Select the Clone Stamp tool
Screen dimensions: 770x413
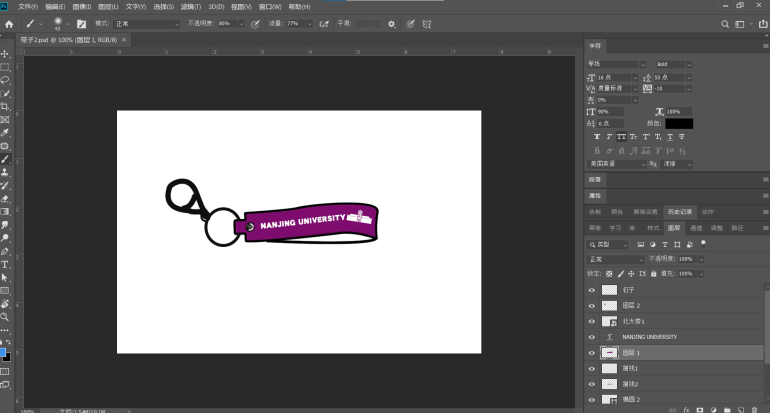tap(5, 172)
